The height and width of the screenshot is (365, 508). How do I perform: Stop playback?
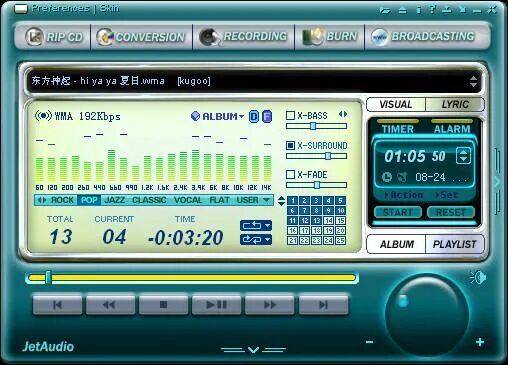163,305
